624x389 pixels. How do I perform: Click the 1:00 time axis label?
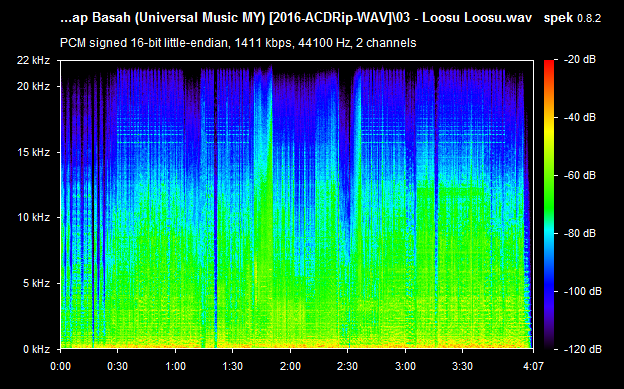[176, 366]
